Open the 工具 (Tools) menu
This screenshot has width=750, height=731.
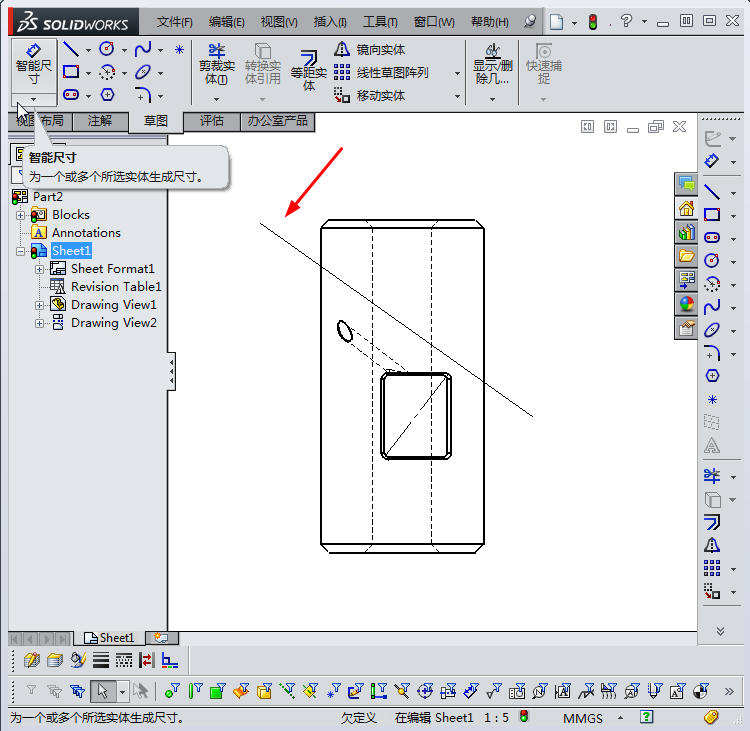pyautogui.click(x=379, y=22)
